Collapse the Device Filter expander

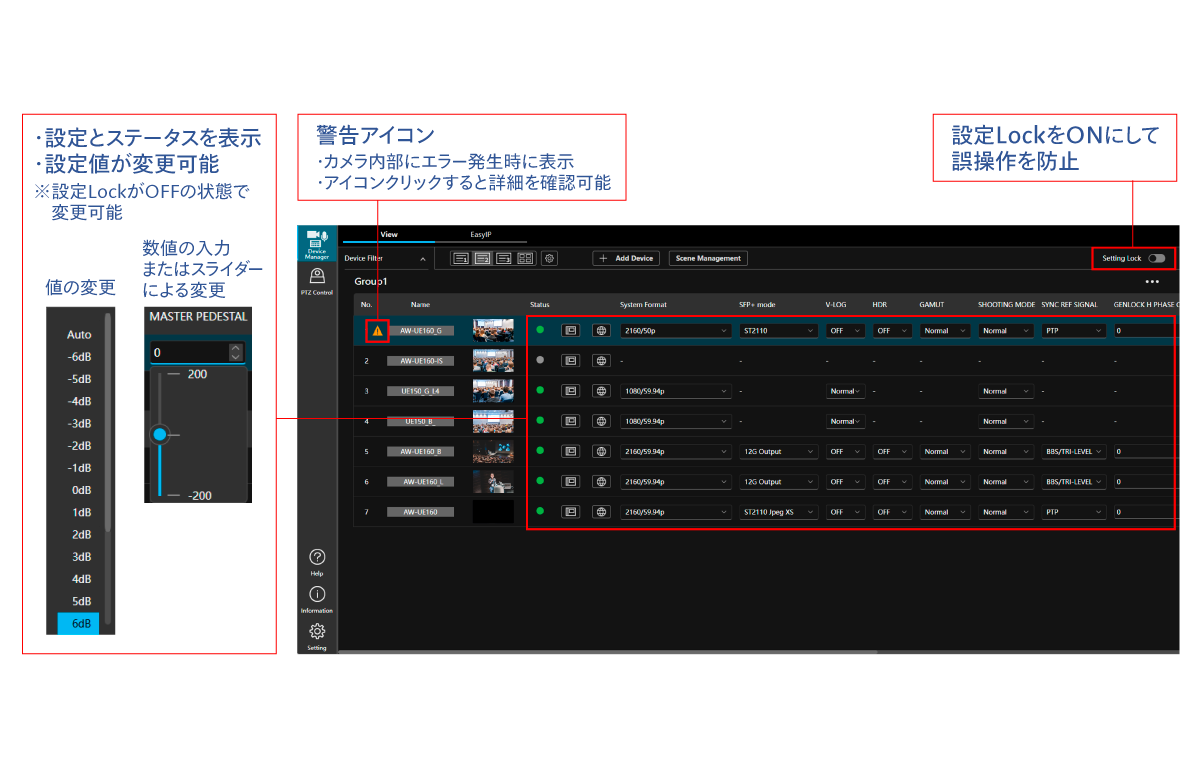pyautogui.click(x=422, y=259)
